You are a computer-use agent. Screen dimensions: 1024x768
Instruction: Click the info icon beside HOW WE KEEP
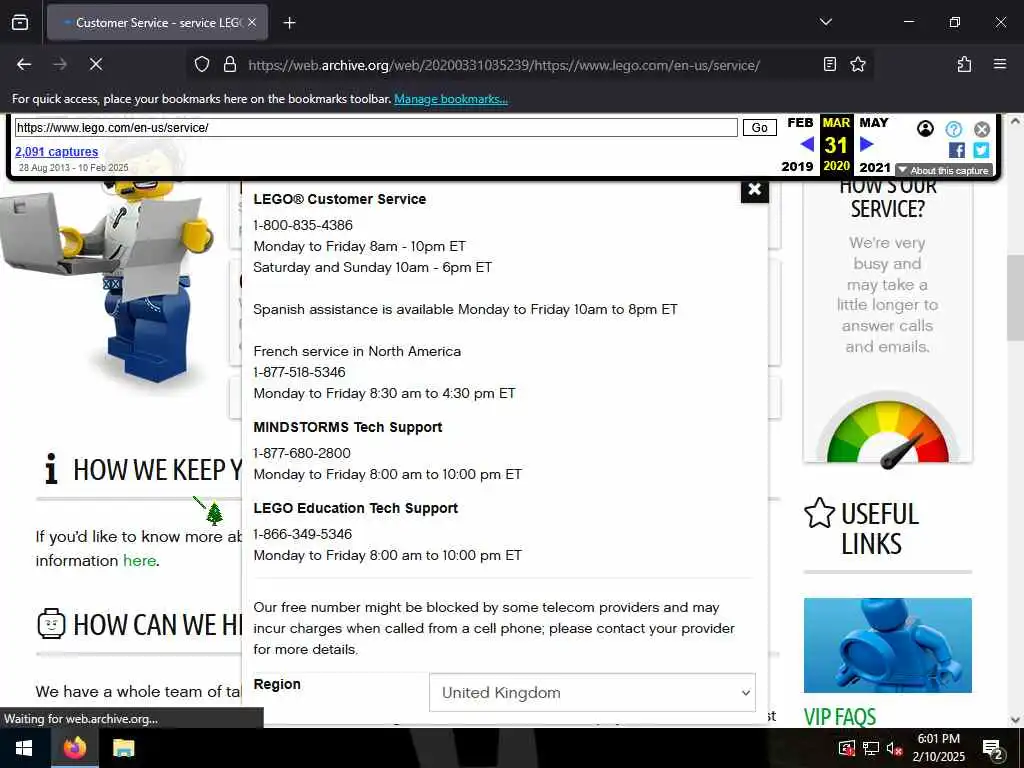pyautogui.click(x=51, y=468)
